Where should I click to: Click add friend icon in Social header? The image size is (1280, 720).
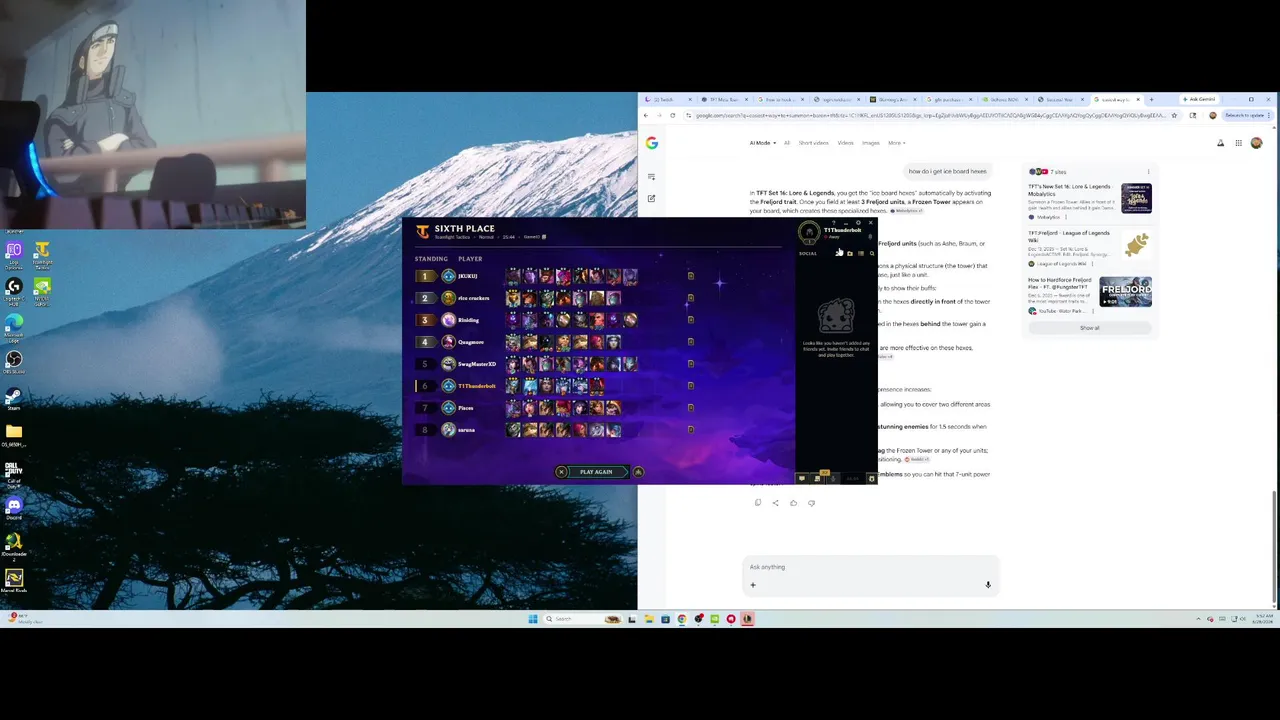tap(839, 253)
